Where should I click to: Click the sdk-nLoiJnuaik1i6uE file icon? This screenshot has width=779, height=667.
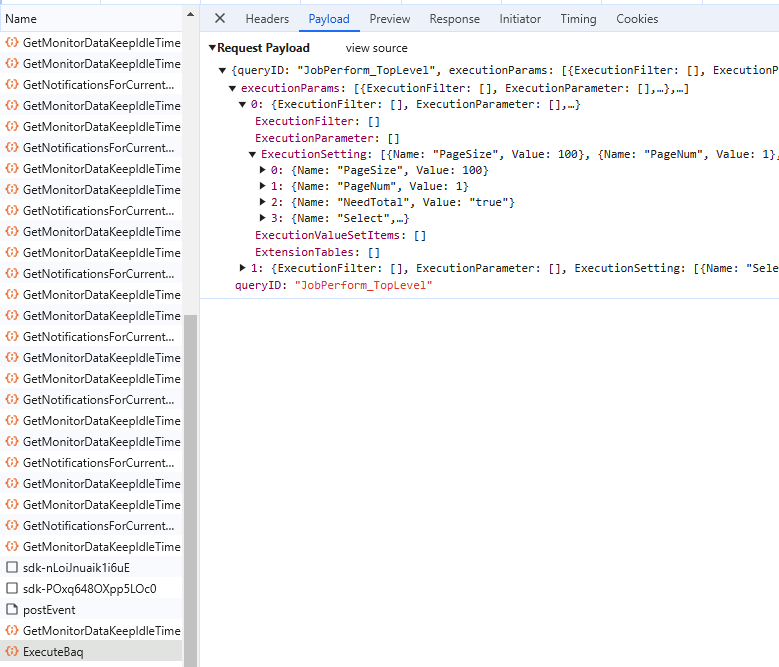pyautogui.click(x=12, y=567)
